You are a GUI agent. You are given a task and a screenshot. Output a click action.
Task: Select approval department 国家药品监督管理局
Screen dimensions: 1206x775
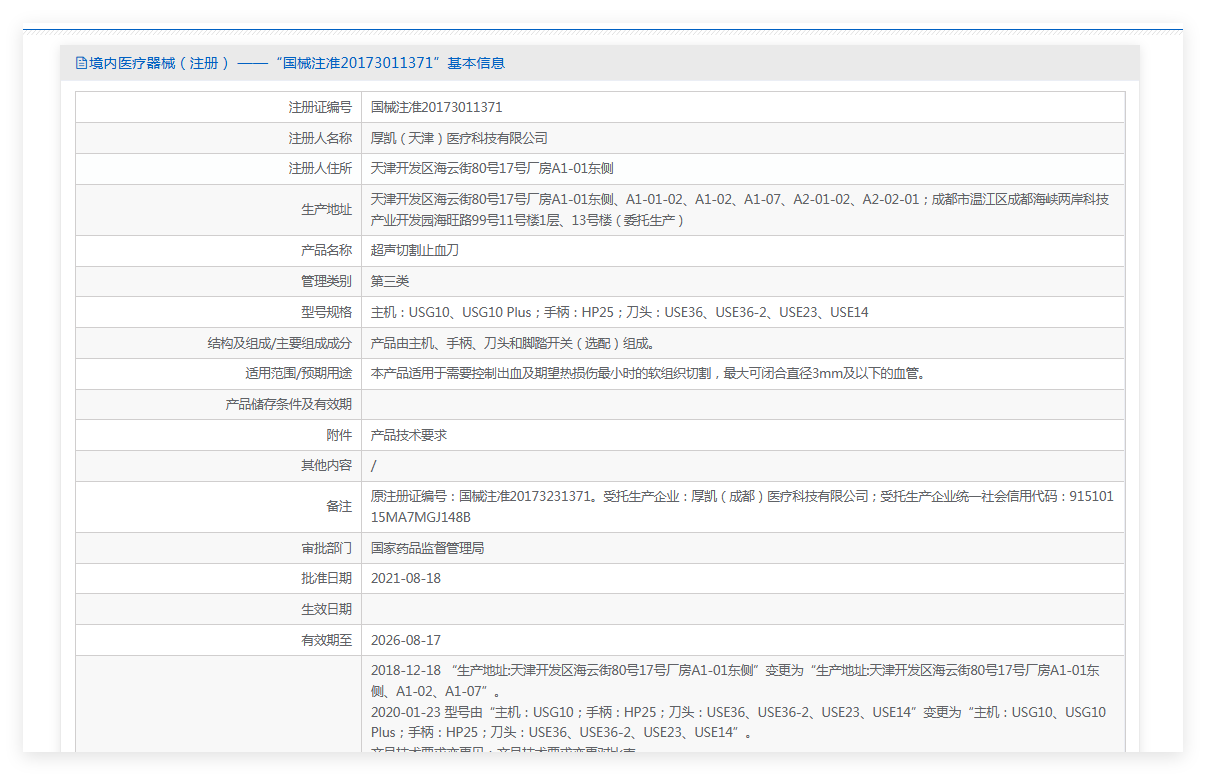(x=427, y=548)
